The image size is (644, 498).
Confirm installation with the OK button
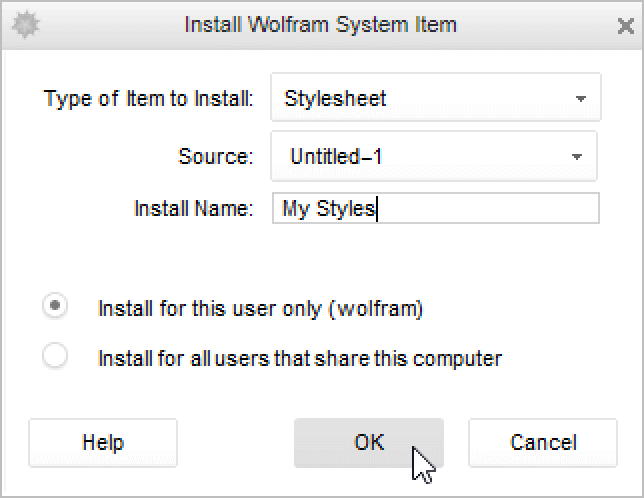pos(368,442)
